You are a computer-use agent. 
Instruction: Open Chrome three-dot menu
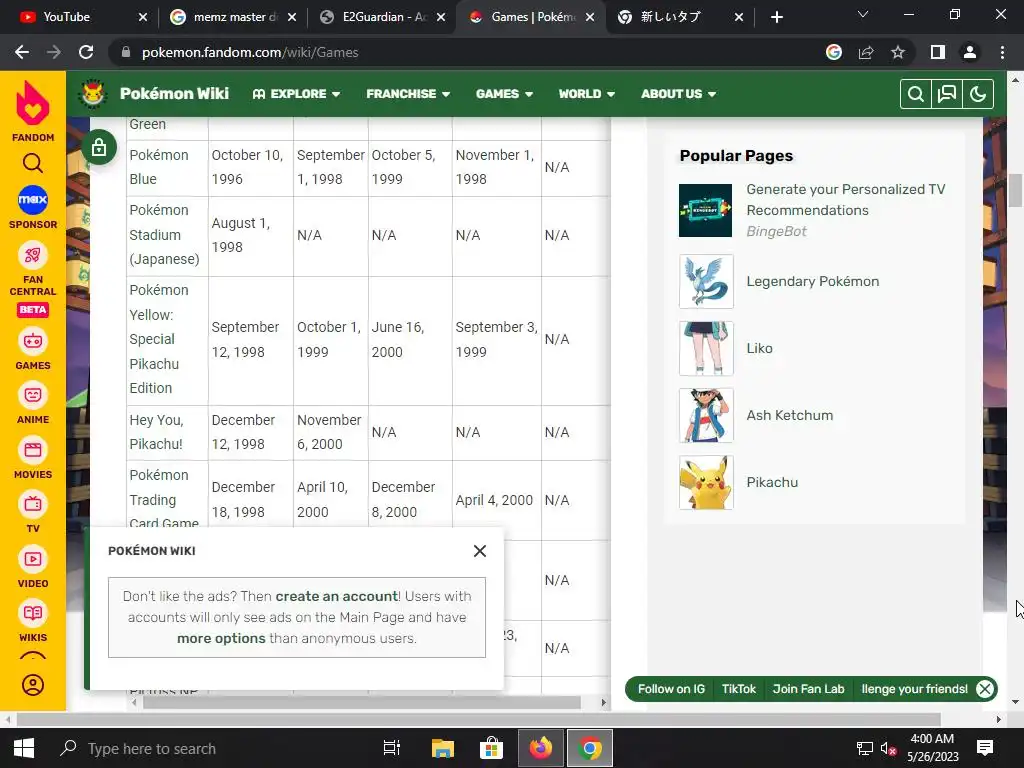point(1002,52)
